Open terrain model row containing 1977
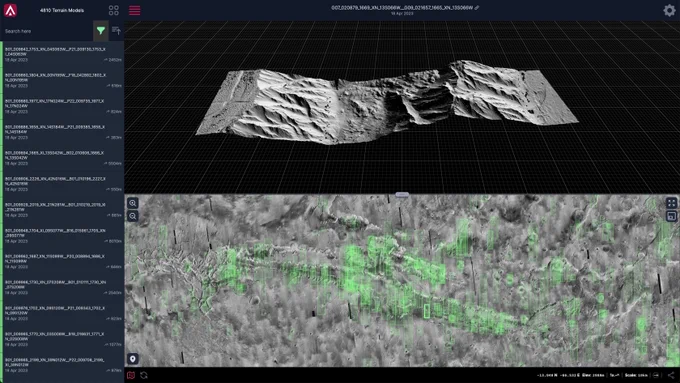680x383 pixels. 63,106
